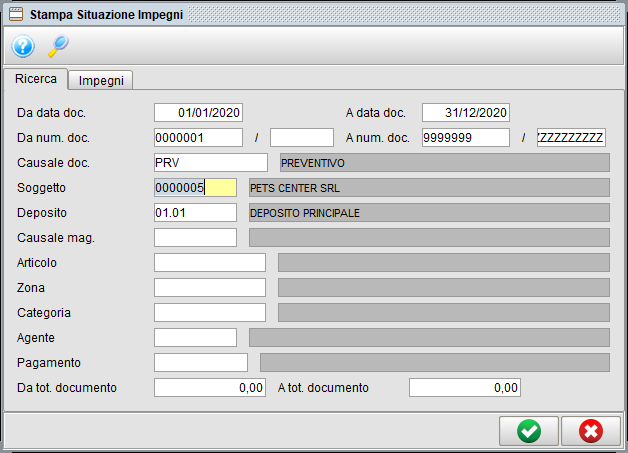Switch to the Impegni tab
Viewport: 628px width, 453px height.
[x=101, y=80]
